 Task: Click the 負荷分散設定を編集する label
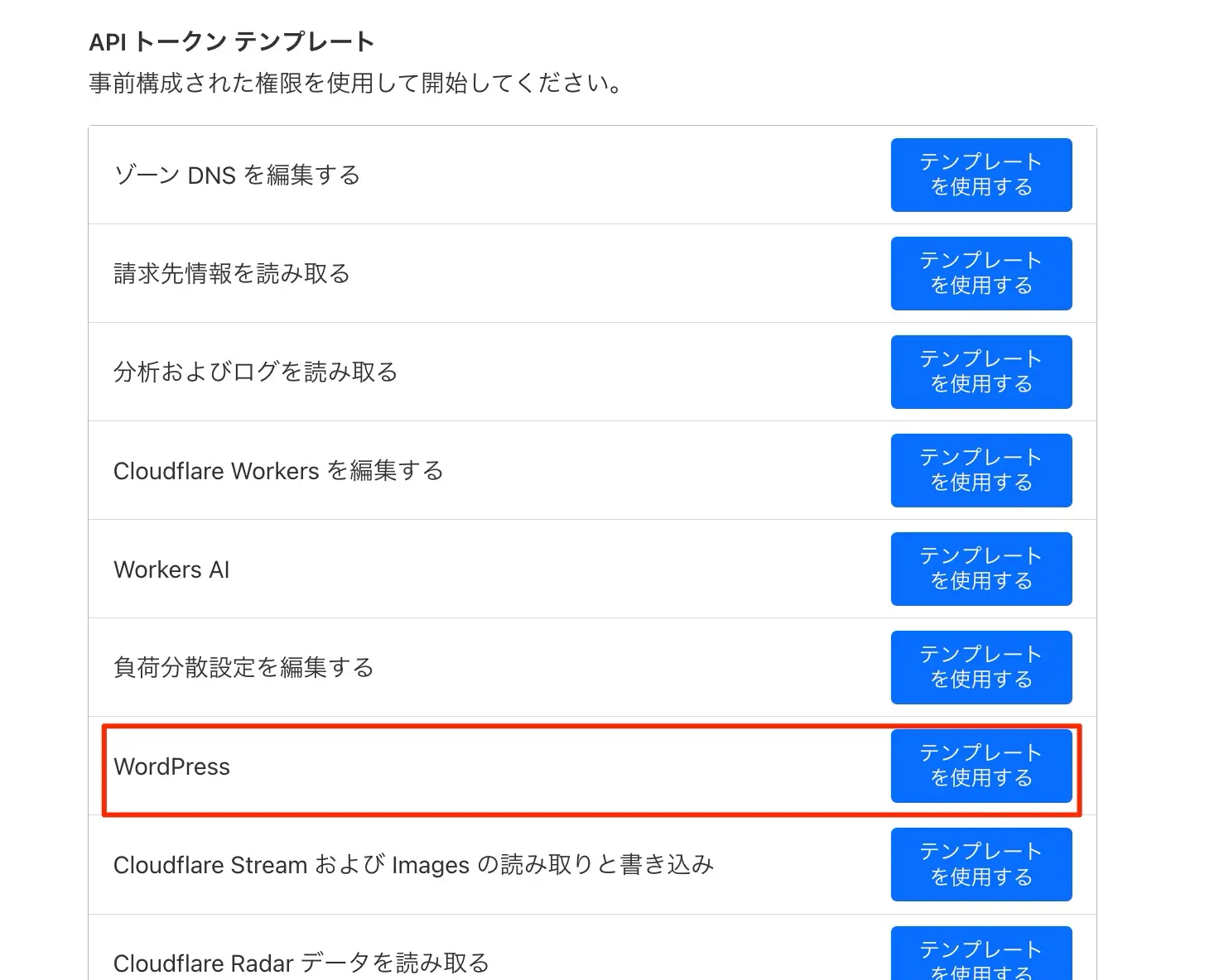pos(243,668)
